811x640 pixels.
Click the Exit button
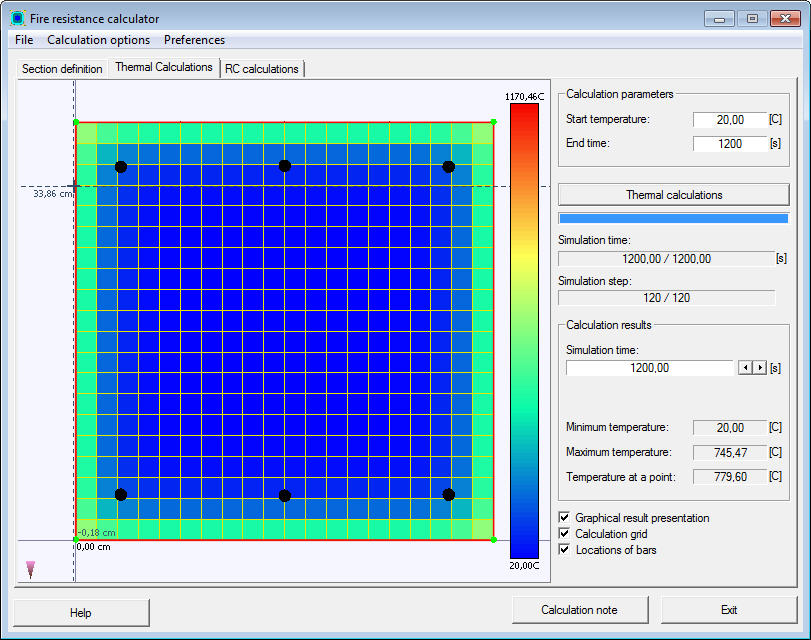coord(729,610)
